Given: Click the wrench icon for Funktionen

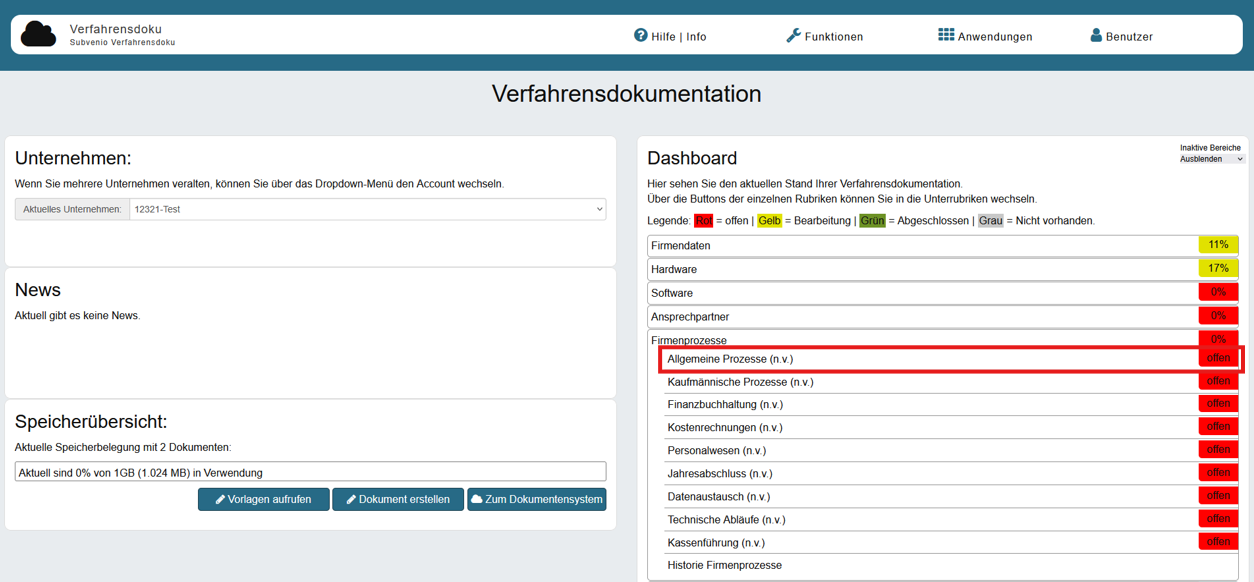Looking at the screenshot, I should point(793,35).
